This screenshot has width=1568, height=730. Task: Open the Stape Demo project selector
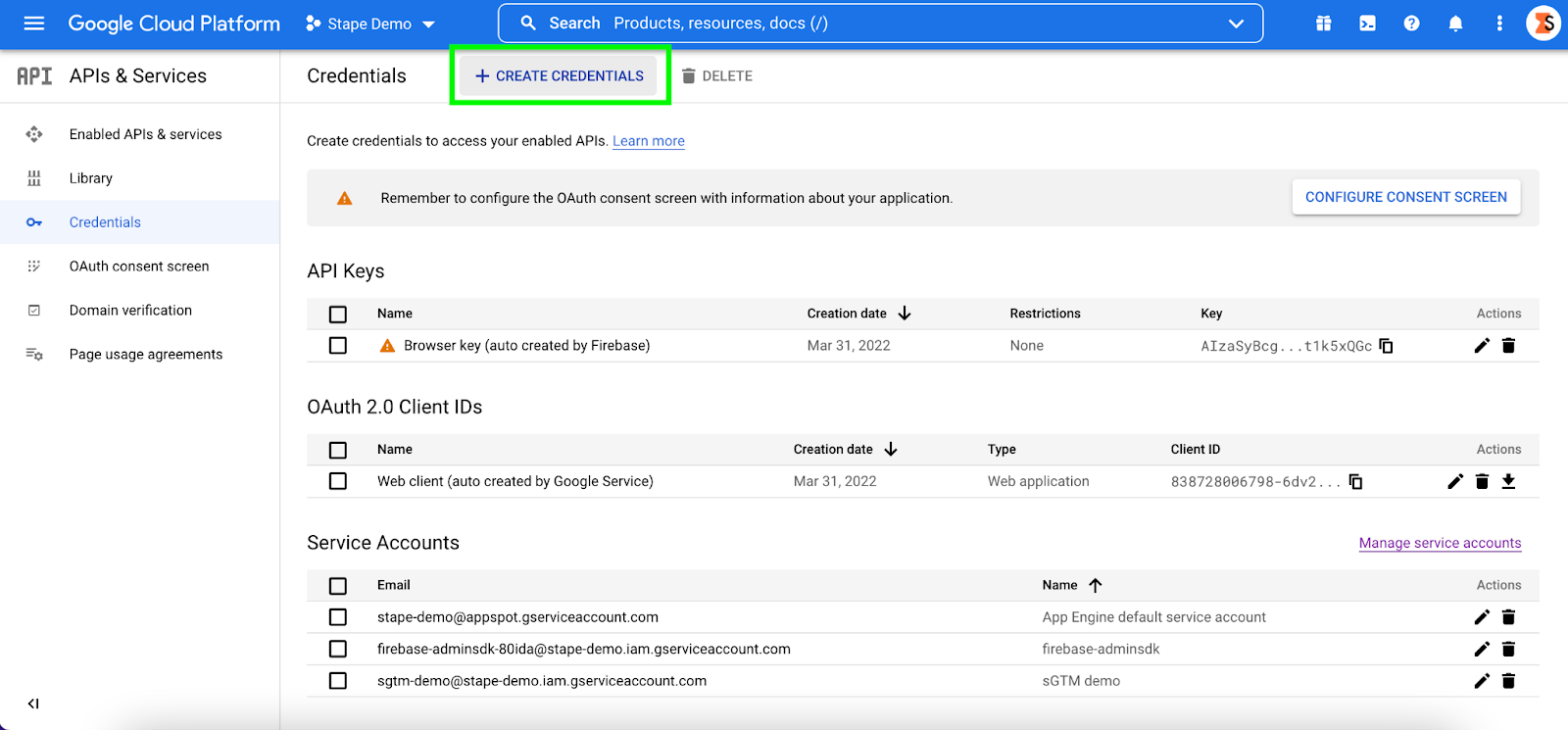click(369, 24)
